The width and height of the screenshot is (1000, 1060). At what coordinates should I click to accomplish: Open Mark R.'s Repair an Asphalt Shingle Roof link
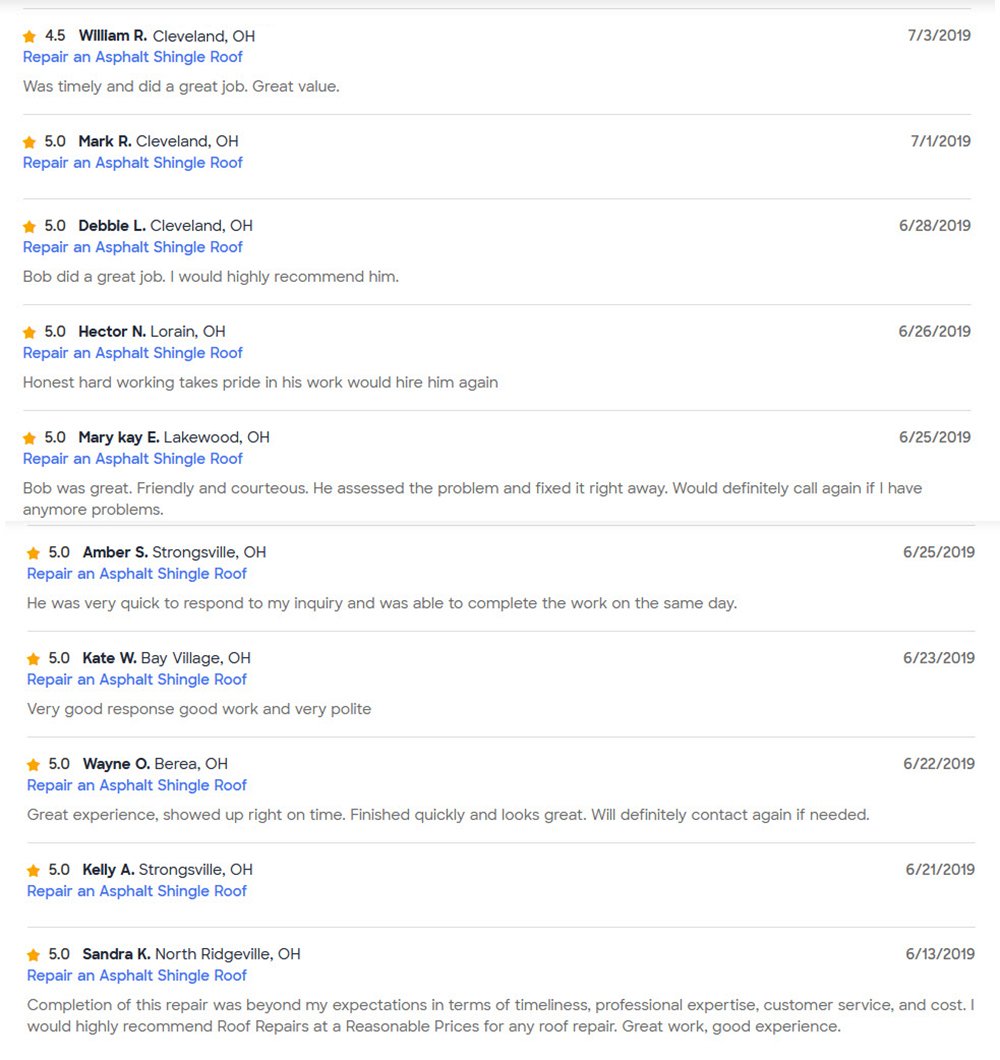pos(133,162)
